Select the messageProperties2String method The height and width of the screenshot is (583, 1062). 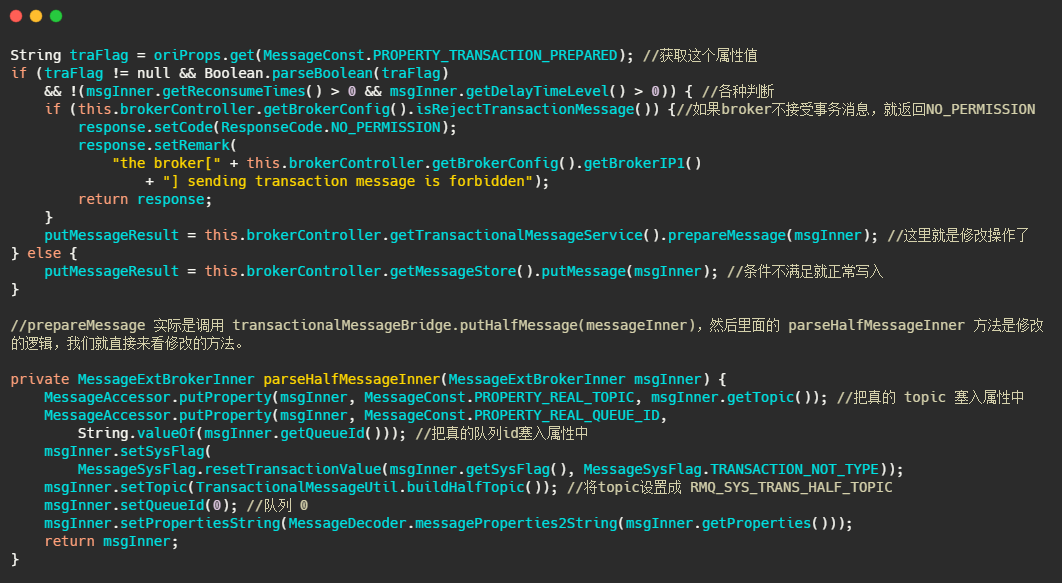tap(516, 523)
